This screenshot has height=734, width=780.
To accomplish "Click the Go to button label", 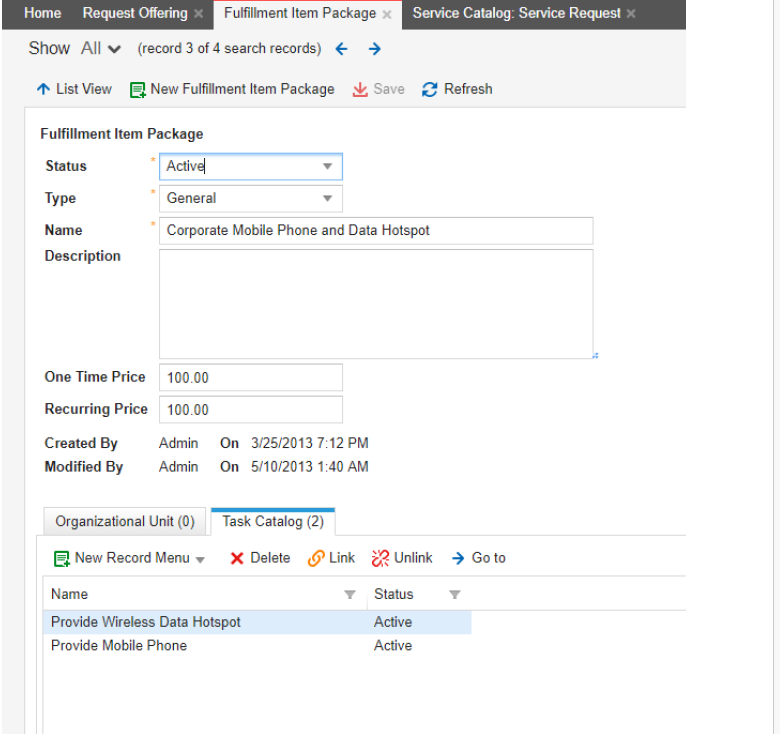I will (488, 558).
